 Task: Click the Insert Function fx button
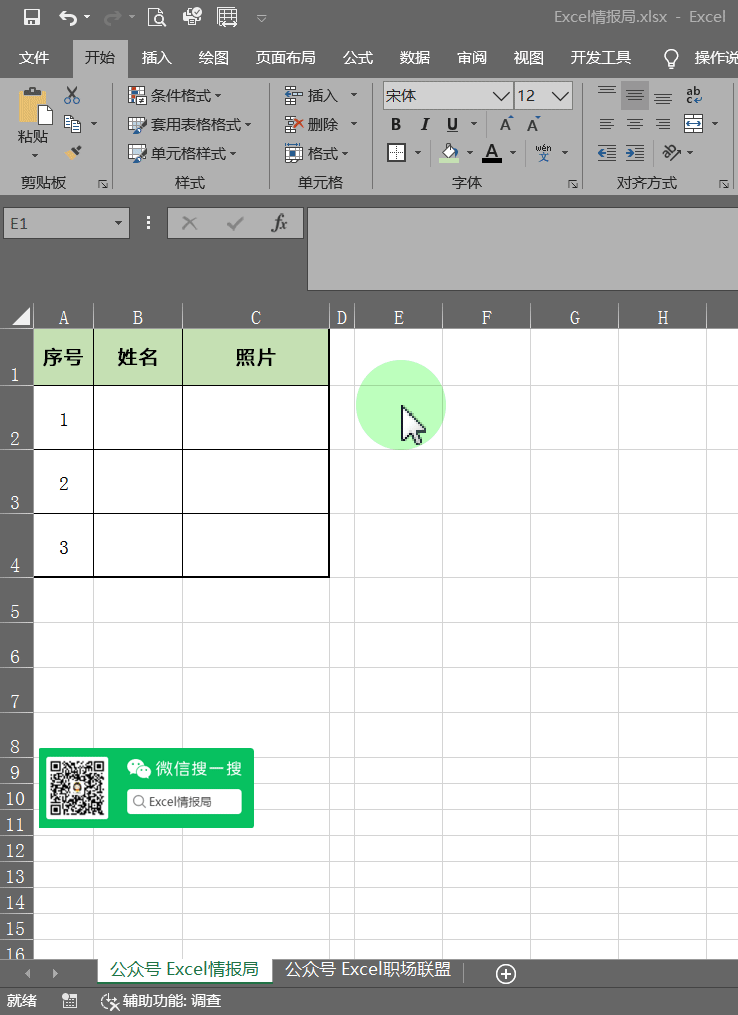[280, 223]
